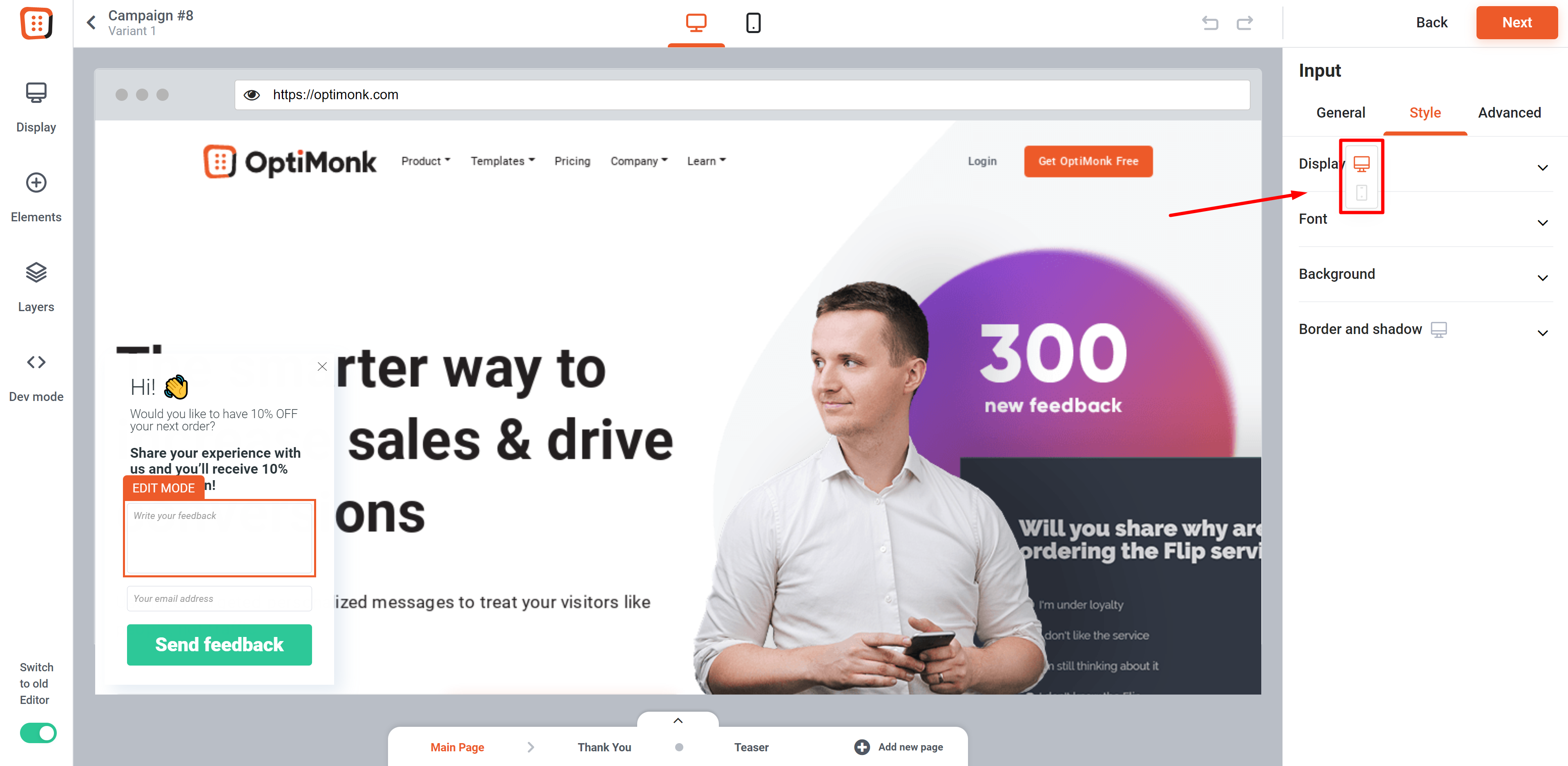Select the mobile device icon beside Display
1568x766 pixels.
point(1362,193)
